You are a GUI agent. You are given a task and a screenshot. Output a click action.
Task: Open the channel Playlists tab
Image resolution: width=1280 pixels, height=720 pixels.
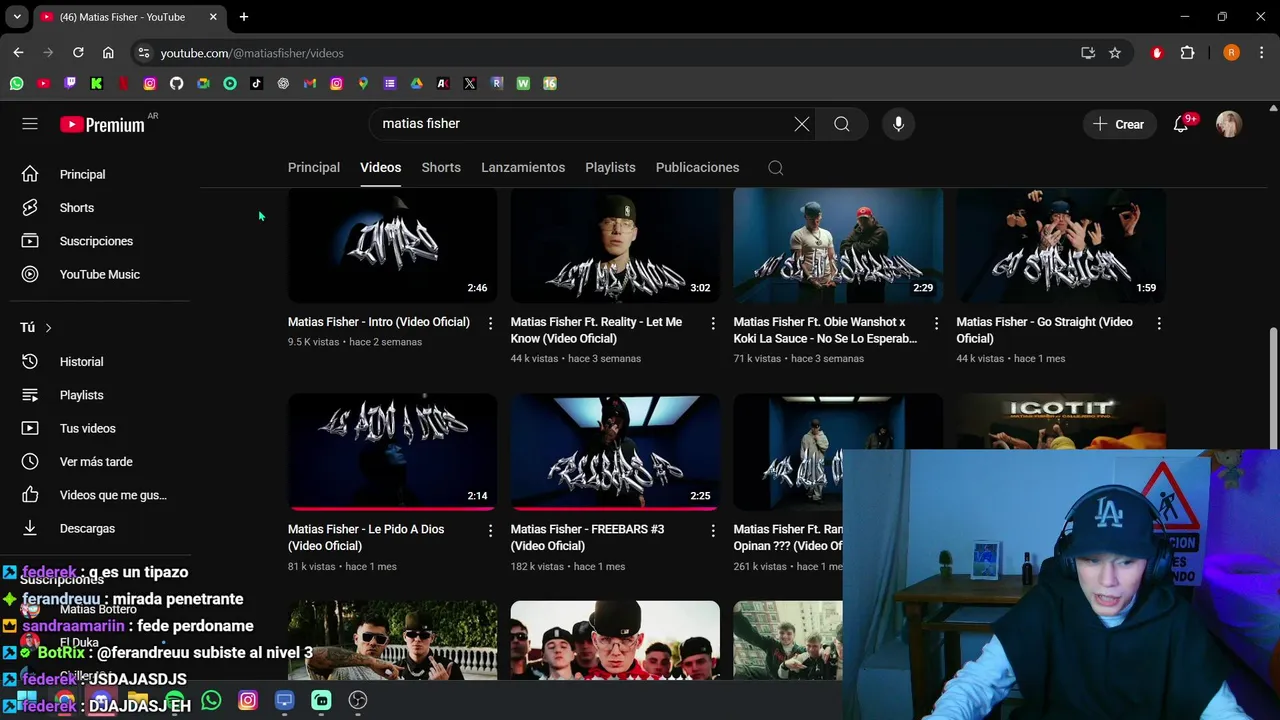click(610, 168)
